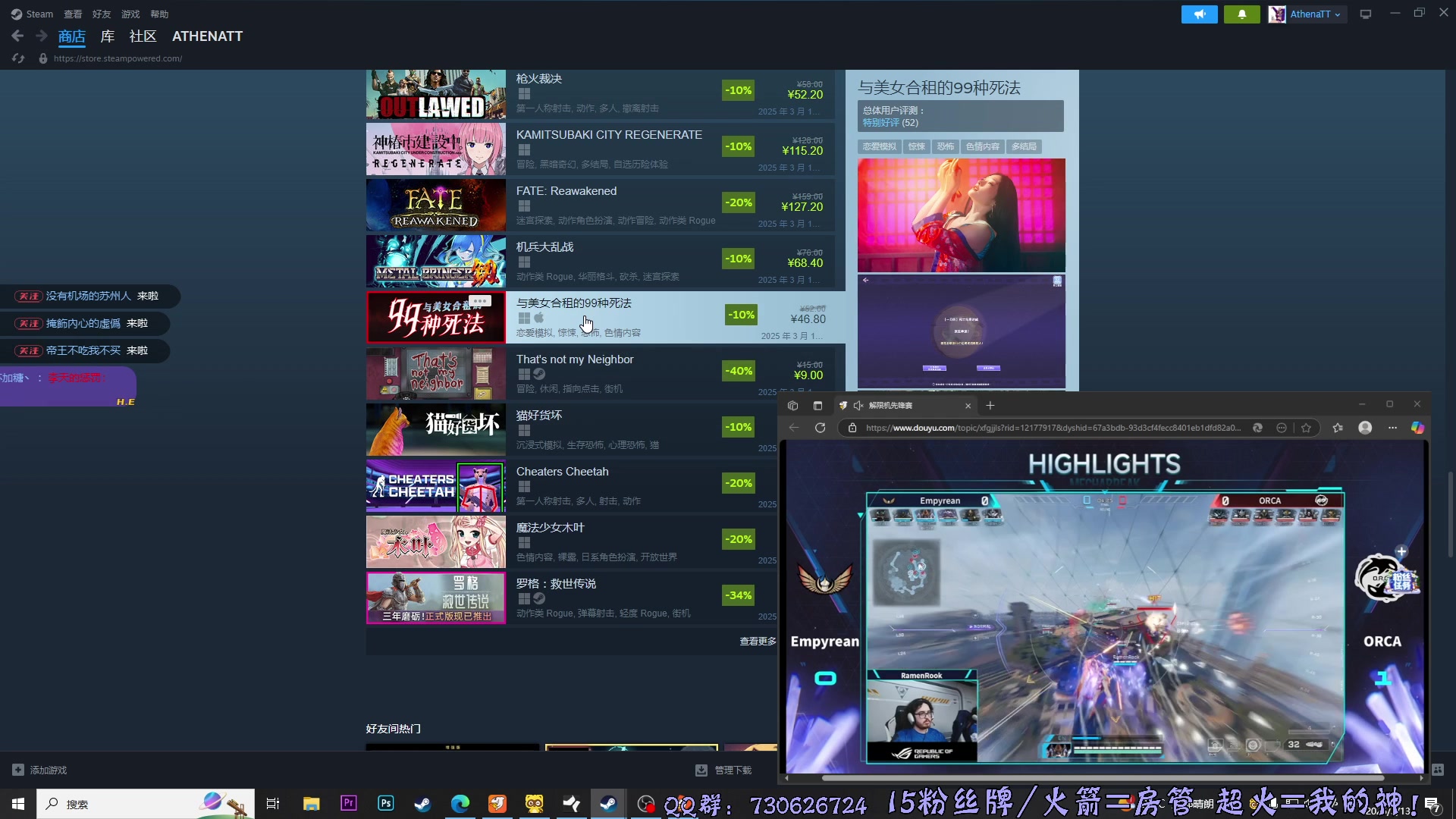Open a new tab in Edge
The height and width of the screenshot is (819, 1456).
[x=990, y=406]
